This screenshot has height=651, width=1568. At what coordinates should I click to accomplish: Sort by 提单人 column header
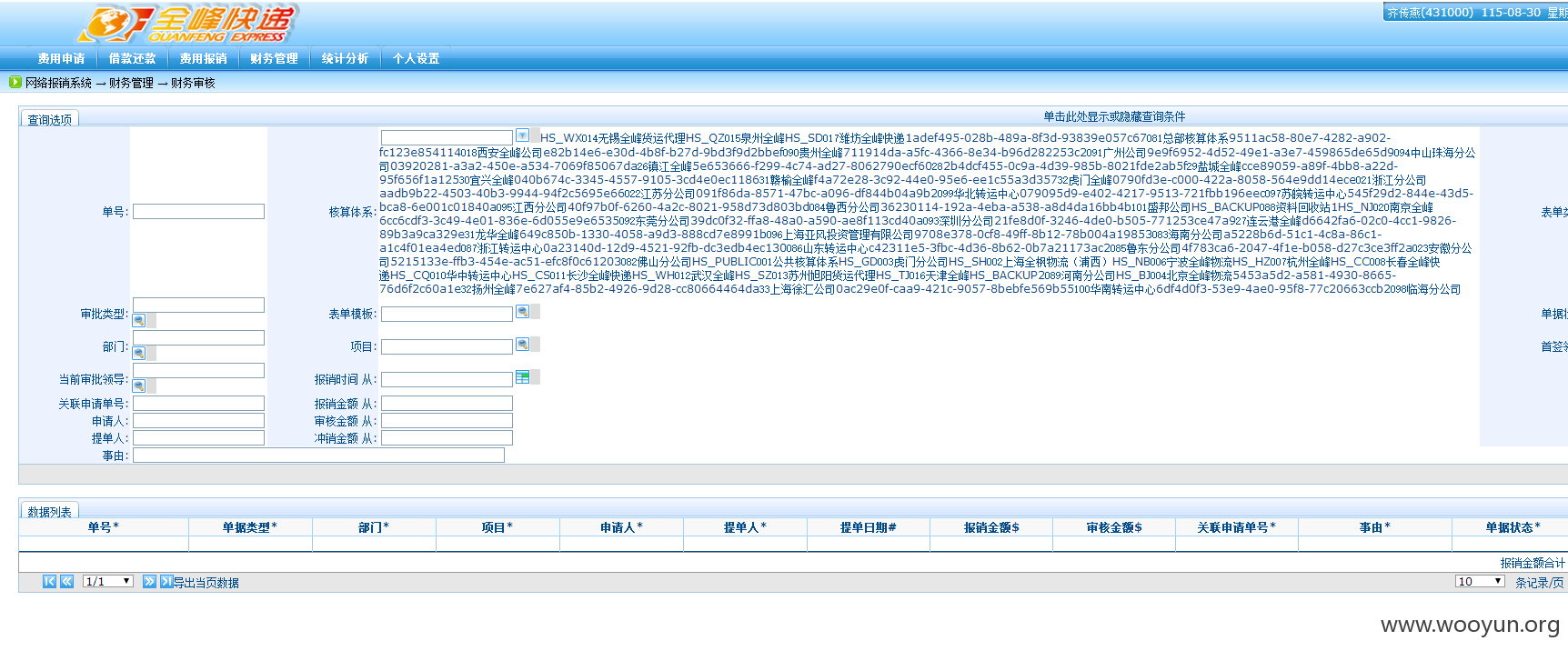click(745, 527)
